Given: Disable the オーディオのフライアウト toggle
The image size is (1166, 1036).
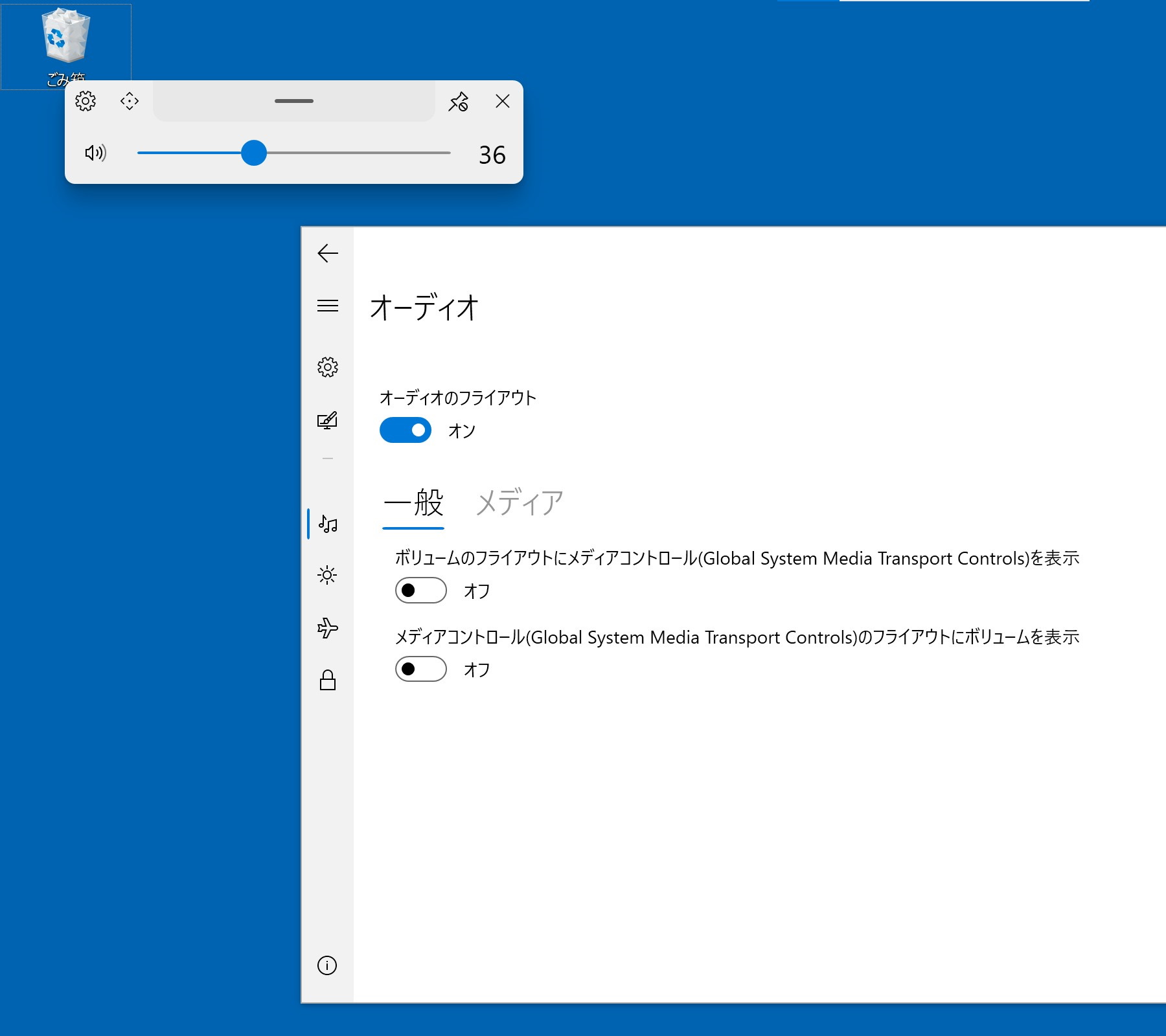Looking at the screenshot, I should (406, 430).
